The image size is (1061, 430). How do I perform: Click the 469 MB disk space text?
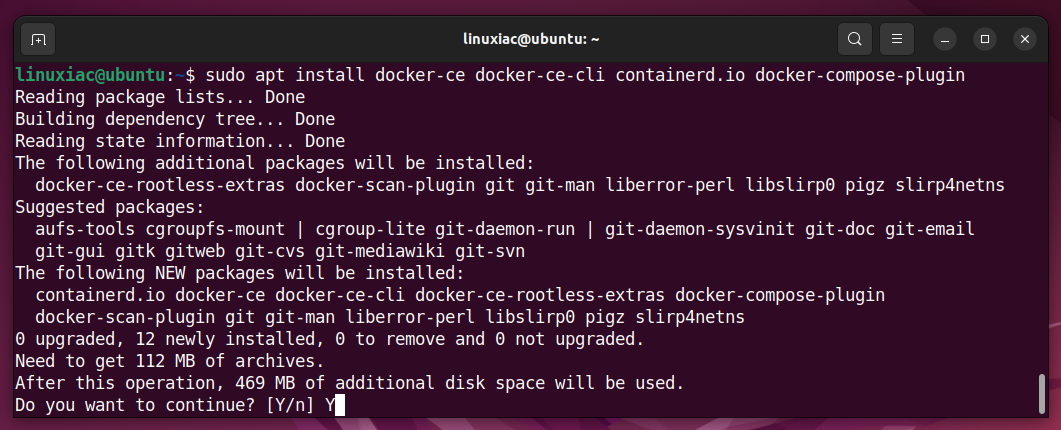click(x=265, y=383)
